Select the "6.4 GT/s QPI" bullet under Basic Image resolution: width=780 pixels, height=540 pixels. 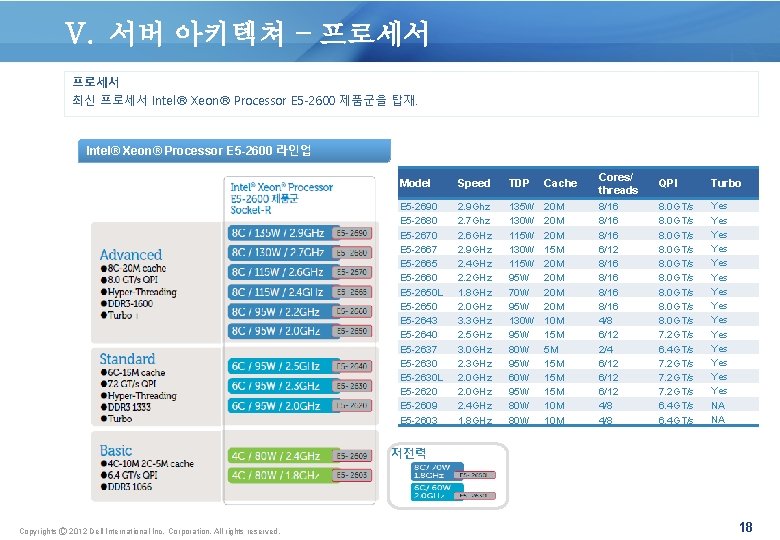[129, 475]
